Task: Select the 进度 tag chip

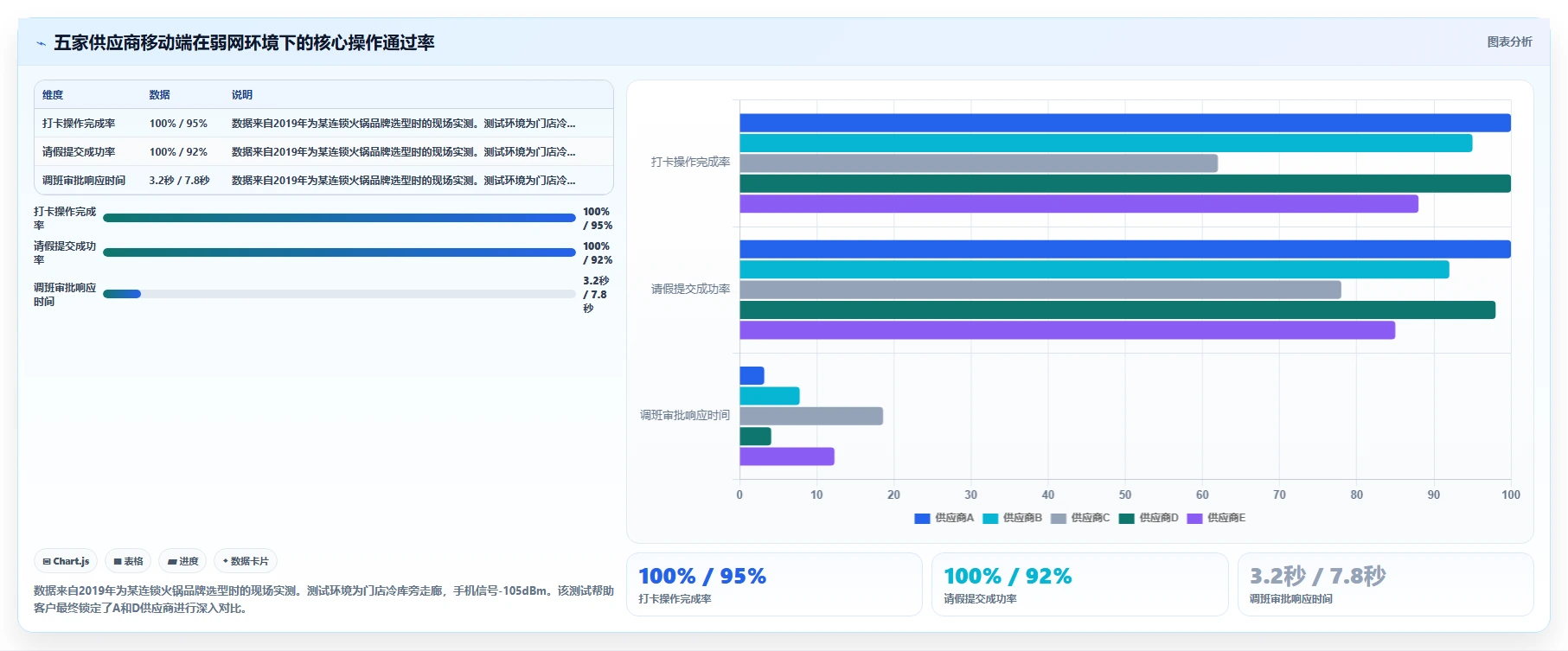Action: (x=182, y=561)
